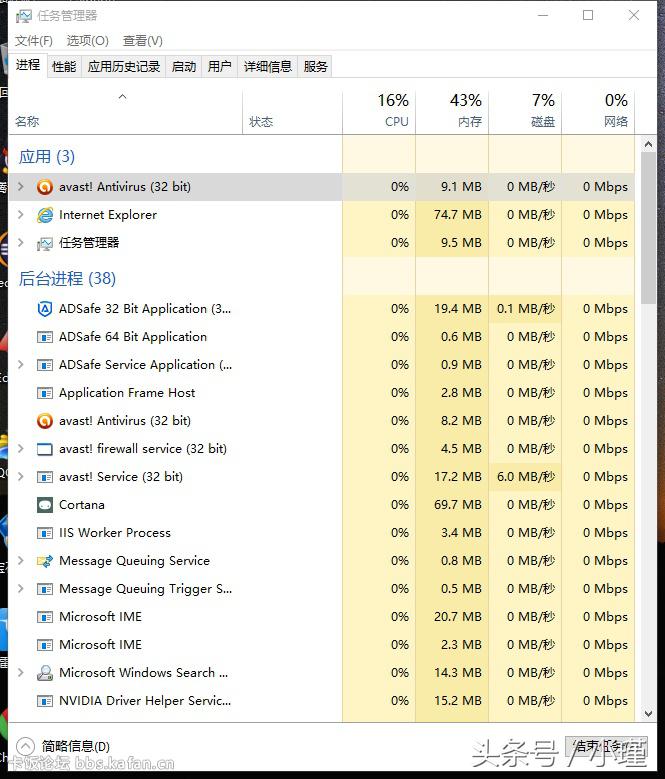Click Microsoft Windows Search's 14.3 MB value
Image resolution: width=665 pixels, height=779 pixels.
pyautogui.click(x=457, y=673)
